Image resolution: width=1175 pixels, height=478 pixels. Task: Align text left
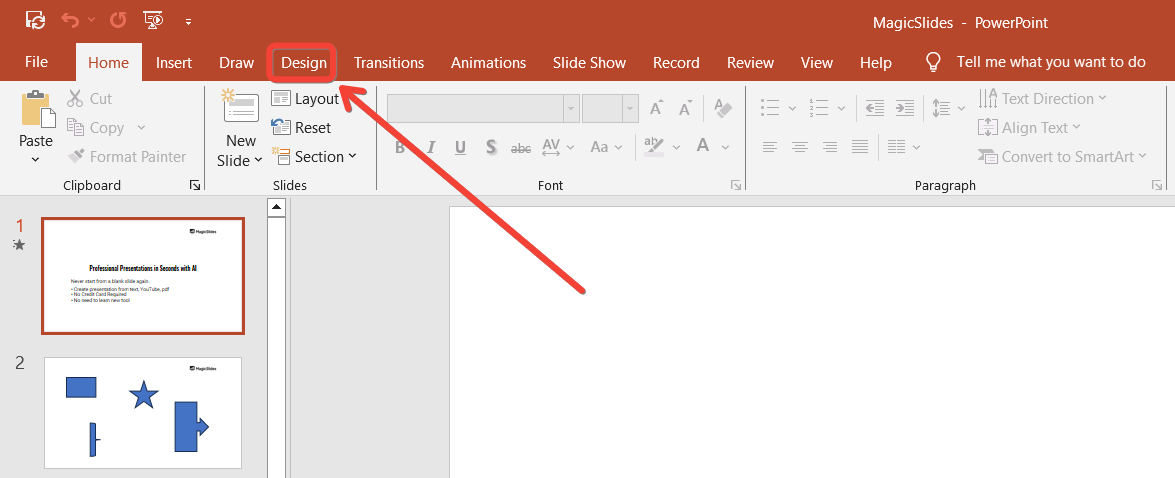tap(770, 147)
